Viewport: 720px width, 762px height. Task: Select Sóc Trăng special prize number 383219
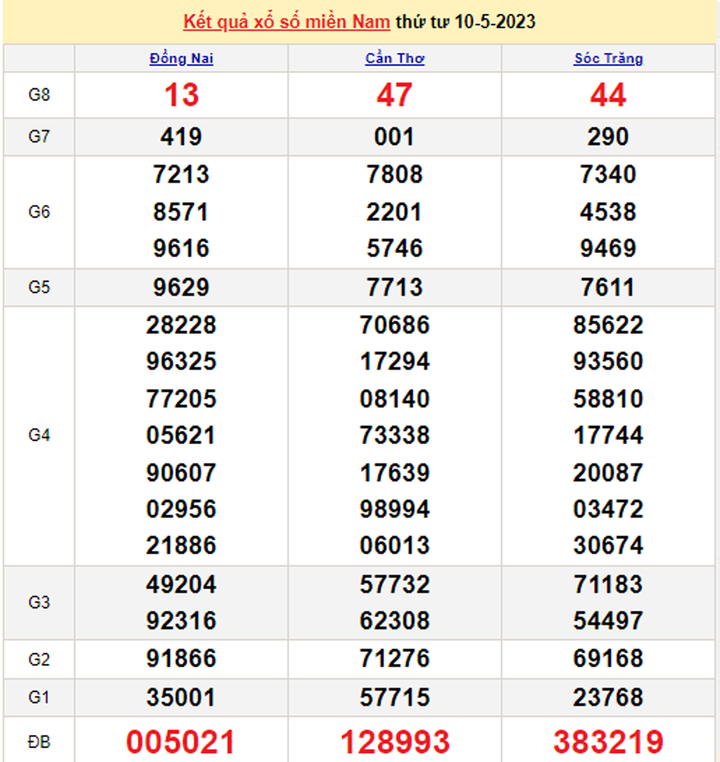click(x=608, y=742)
